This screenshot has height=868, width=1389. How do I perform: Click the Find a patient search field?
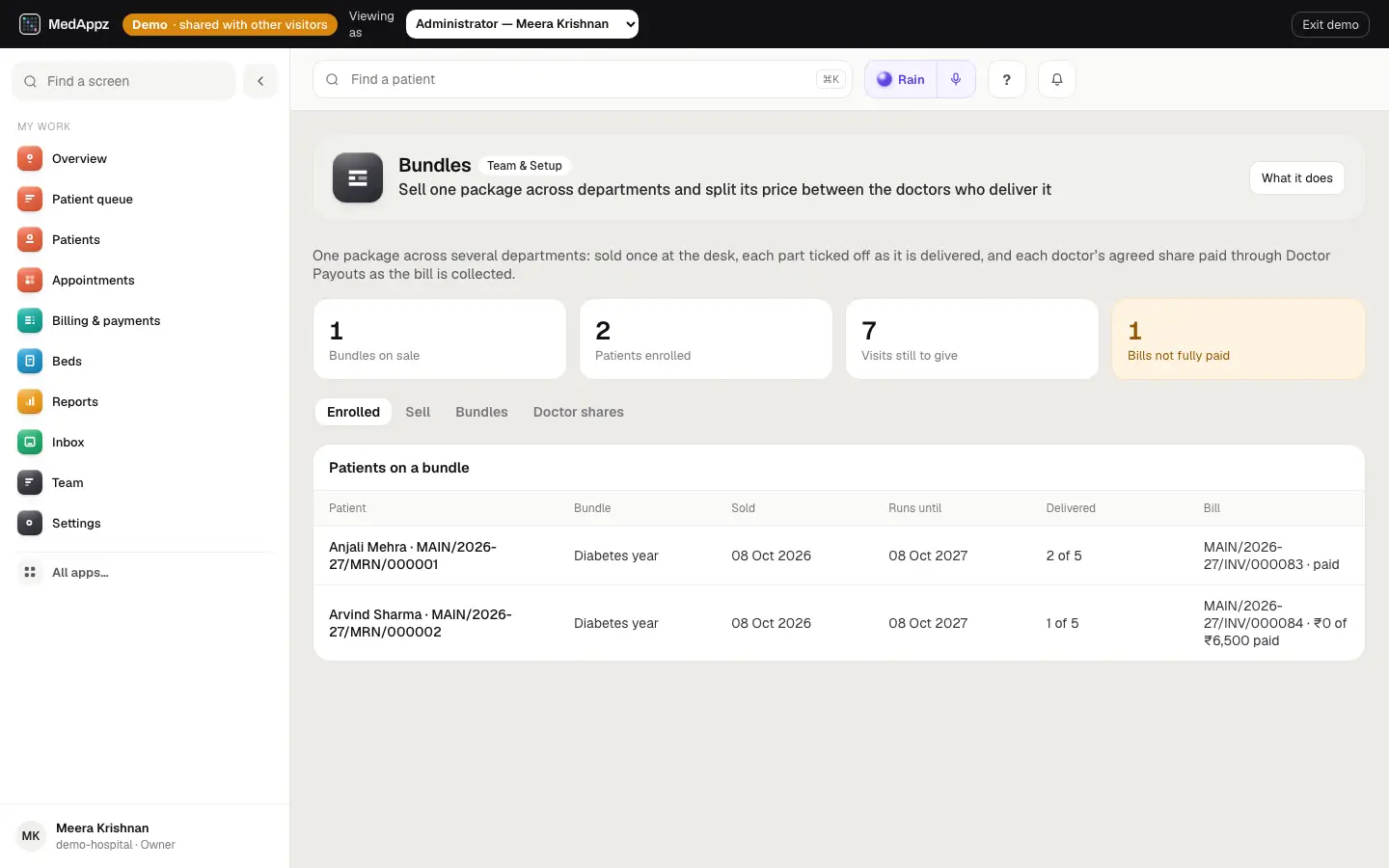click(x=583, y=79)
